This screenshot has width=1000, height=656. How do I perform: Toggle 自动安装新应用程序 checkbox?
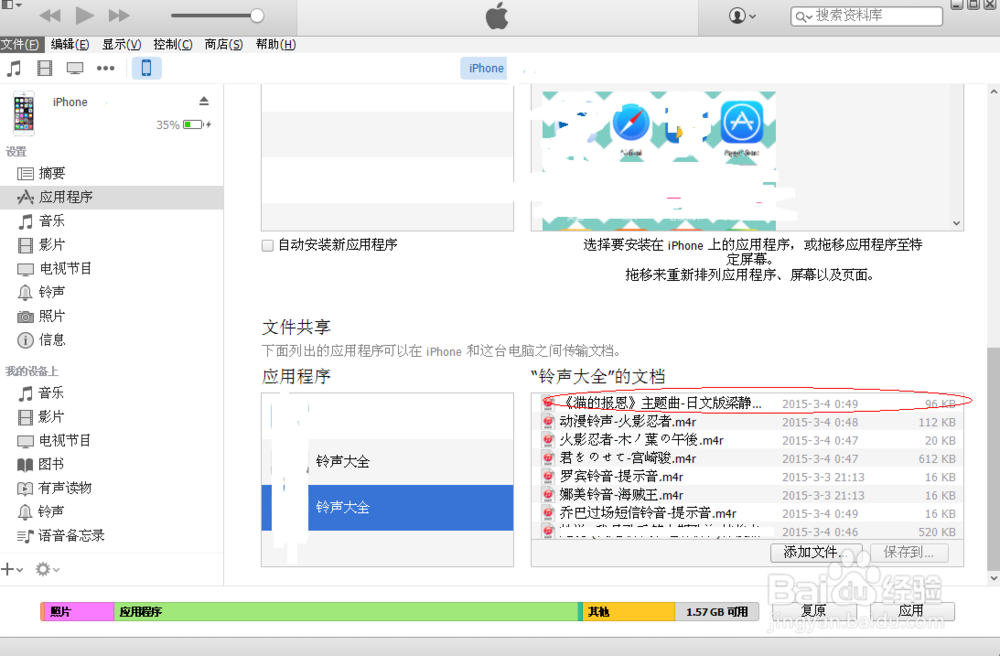pyautogui.click(x=268, y=245)
